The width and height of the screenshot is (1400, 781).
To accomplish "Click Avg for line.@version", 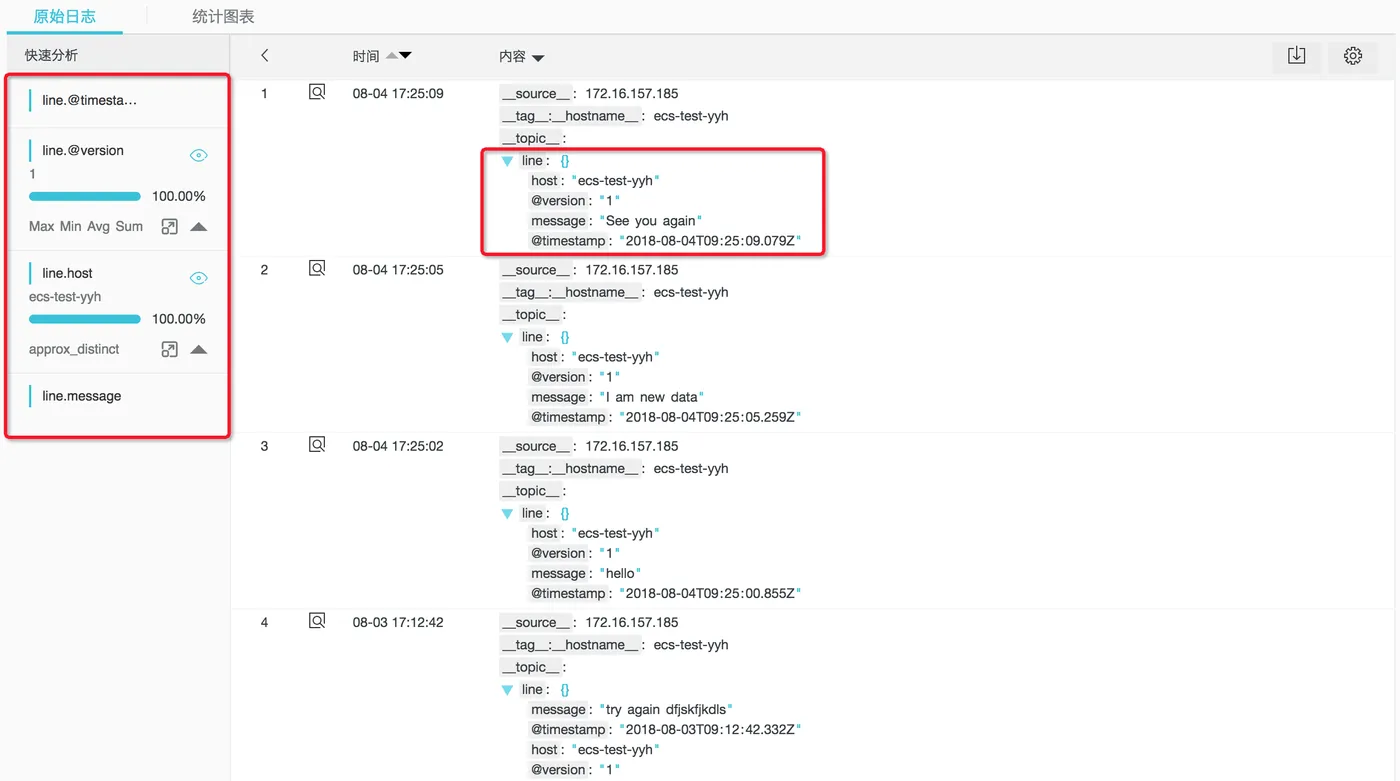I will (x=98, y=226).
